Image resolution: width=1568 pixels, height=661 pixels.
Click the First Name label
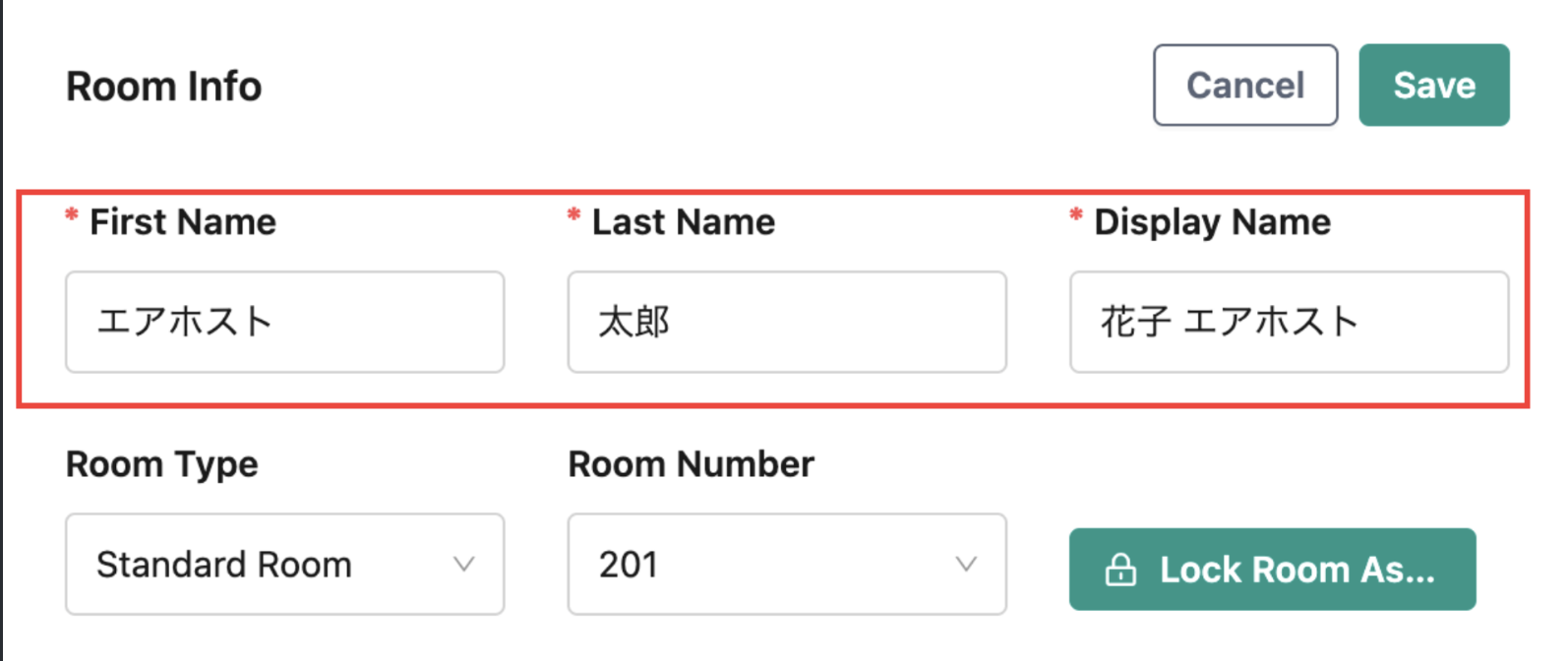point(182,221)
